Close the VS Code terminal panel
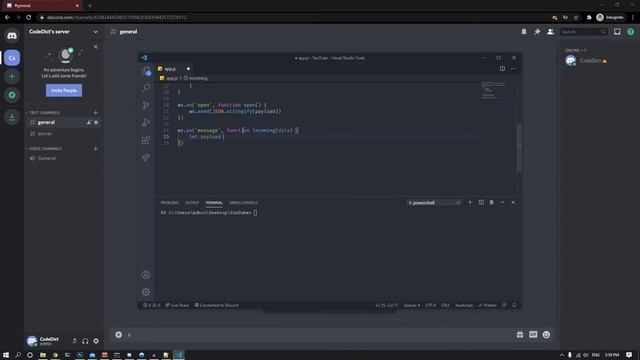Viewport: 640px width, 360px height. [x=513, y=202]
